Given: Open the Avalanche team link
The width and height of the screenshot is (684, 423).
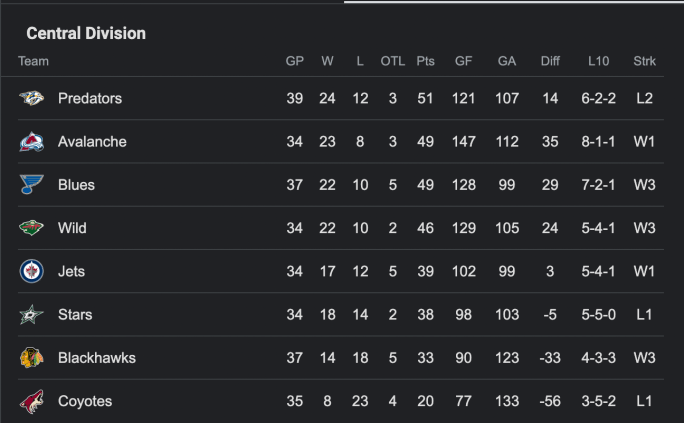Looking at the screenshot, I should 92,142.
